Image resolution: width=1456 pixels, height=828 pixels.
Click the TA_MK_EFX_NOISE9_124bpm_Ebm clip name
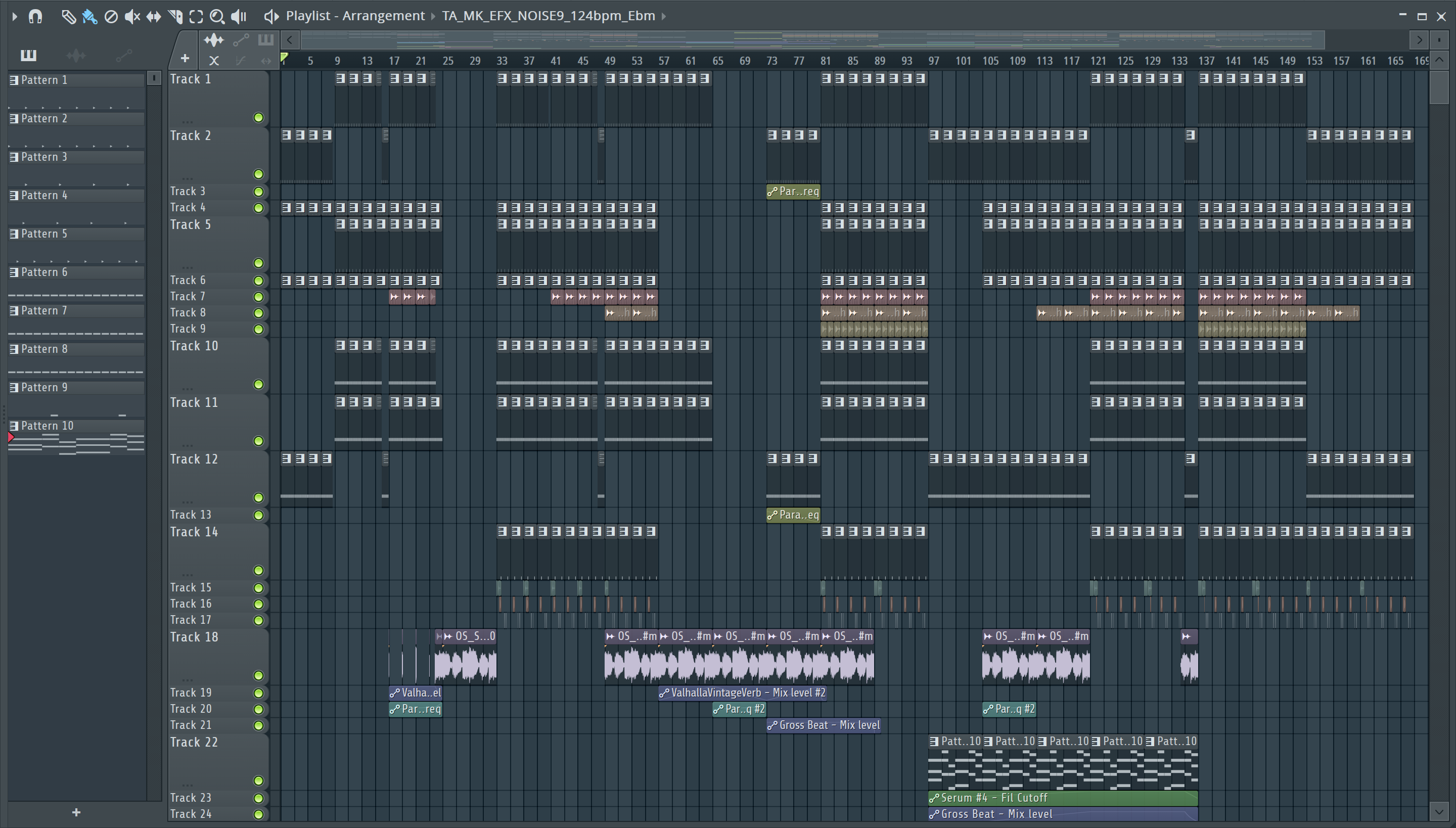pos(549,16)
